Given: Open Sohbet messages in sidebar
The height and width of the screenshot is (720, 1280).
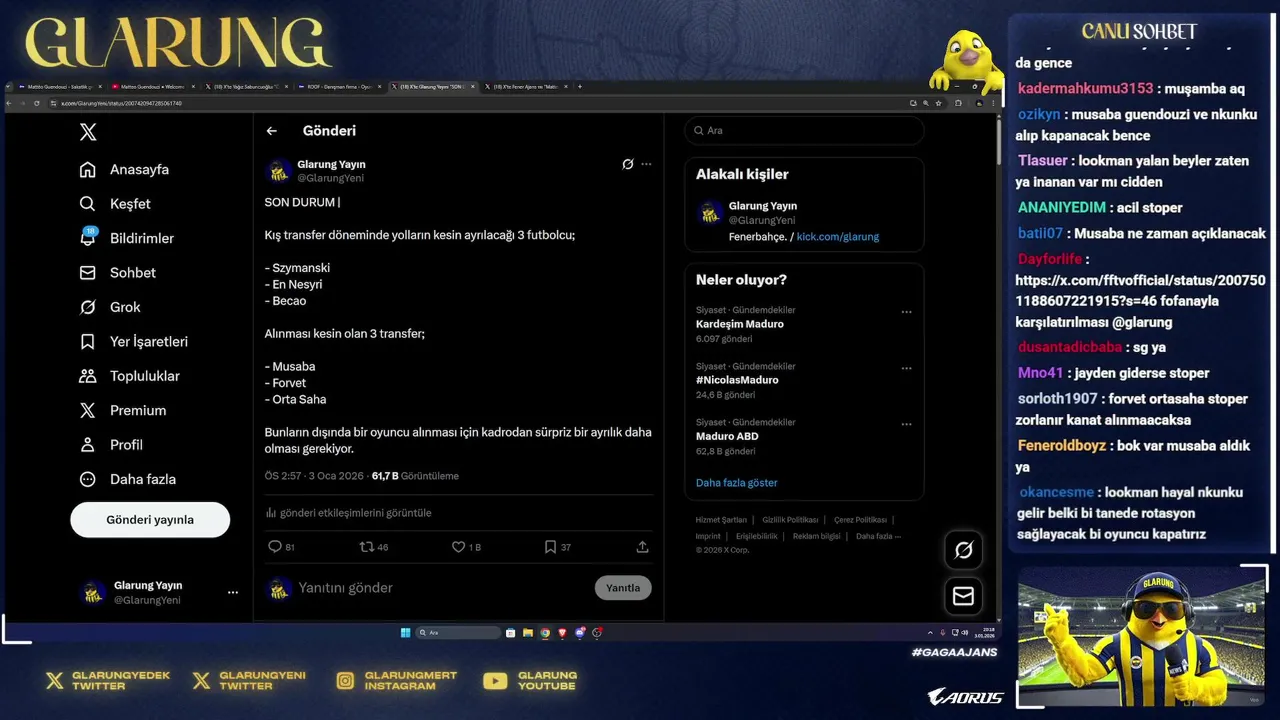Looking at the screenshot, I should (x=118, y=273).
